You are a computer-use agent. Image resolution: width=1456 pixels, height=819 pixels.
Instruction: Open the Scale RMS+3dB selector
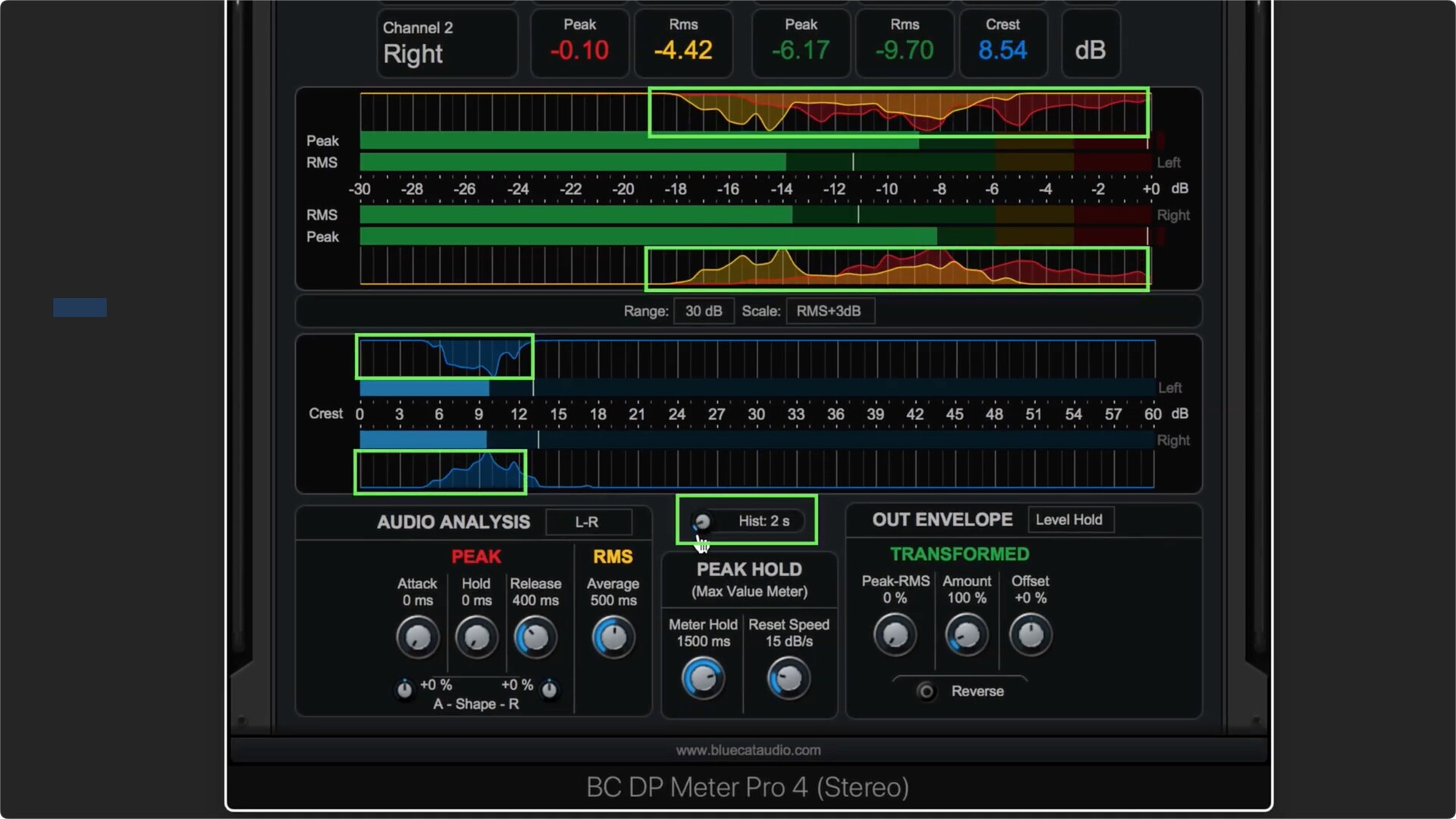pos(830,311)
